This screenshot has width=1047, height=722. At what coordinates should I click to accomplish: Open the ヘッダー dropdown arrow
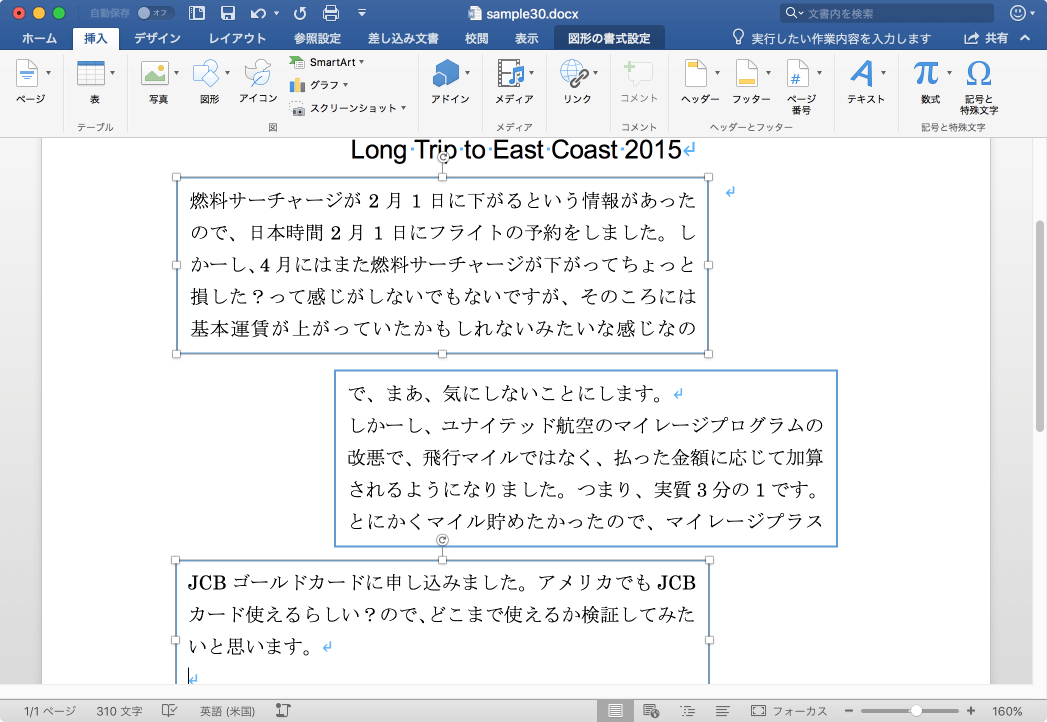pos(718,72)
